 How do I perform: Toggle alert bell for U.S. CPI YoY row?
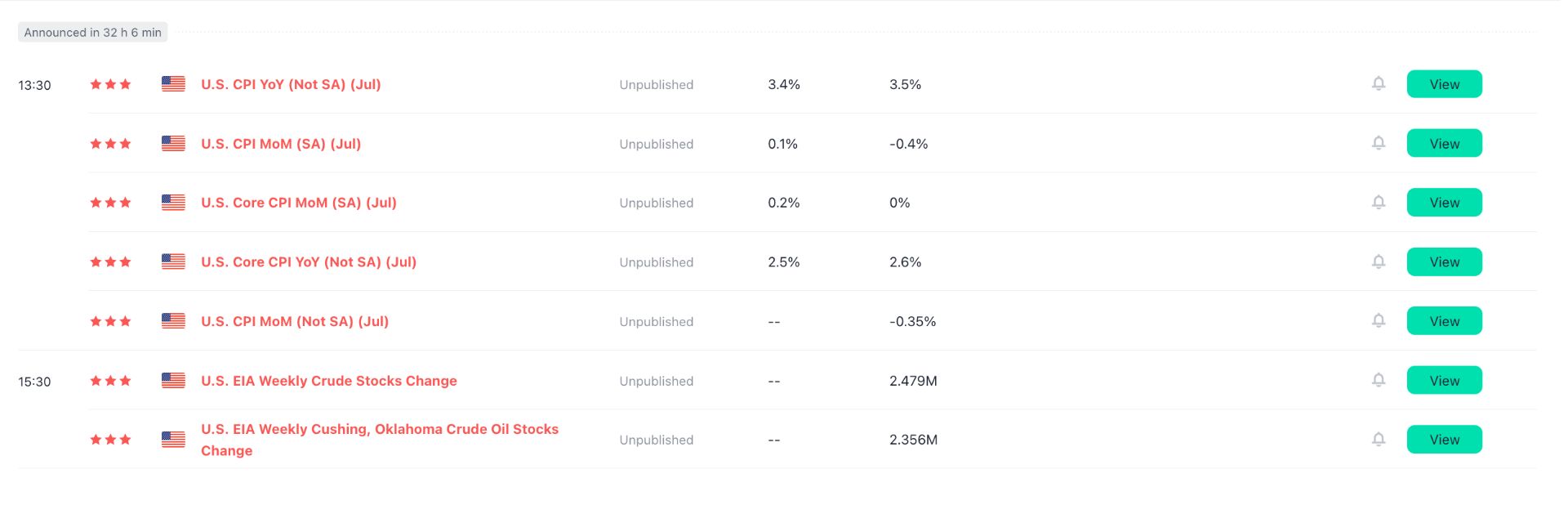click(1379, 83)
